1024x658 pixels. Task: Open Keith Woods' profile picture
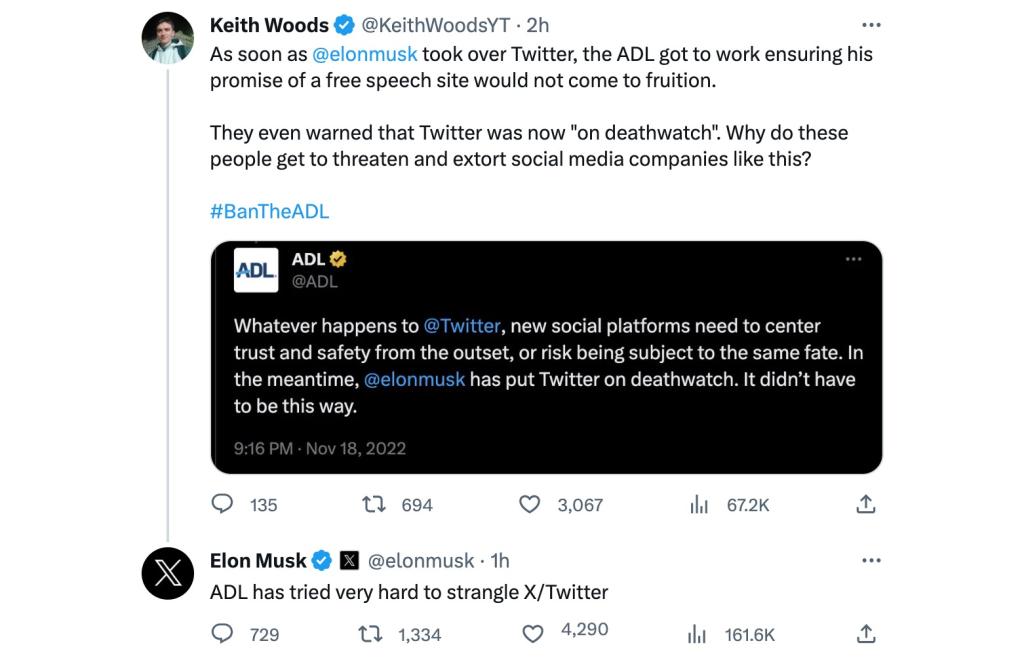point(167,39)
